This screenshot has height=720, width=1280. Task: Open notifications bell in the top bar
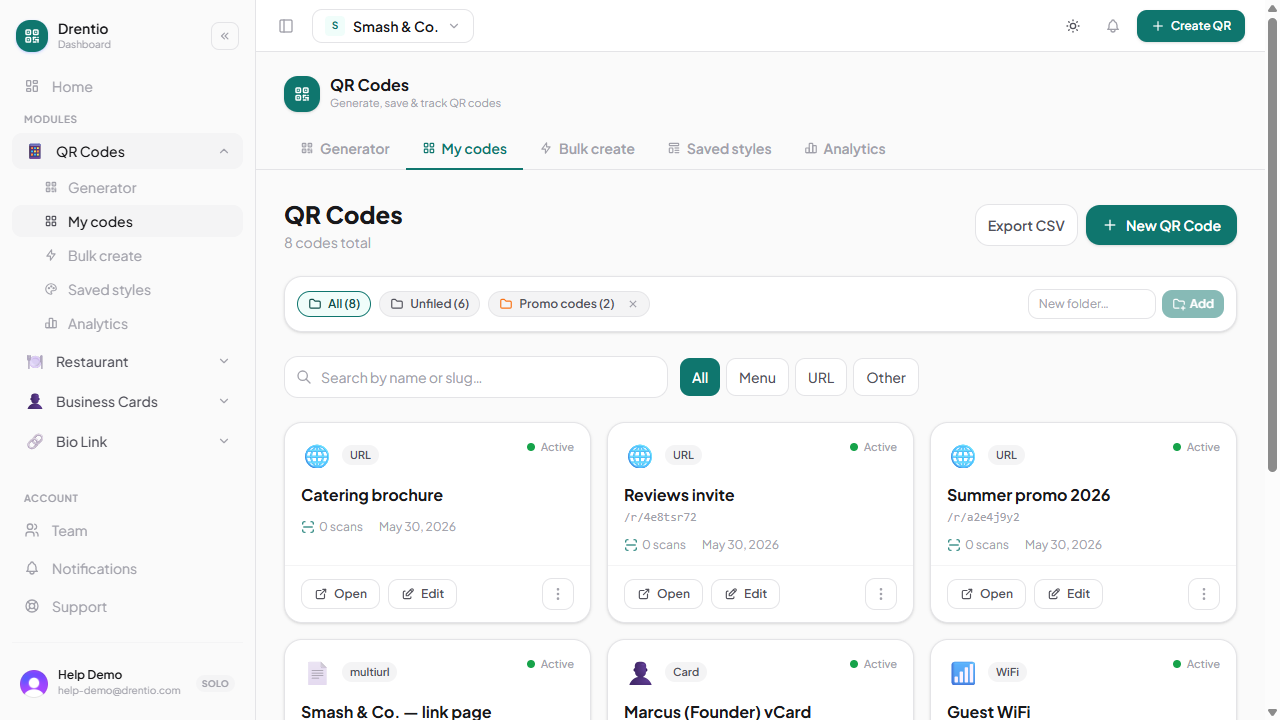tap(1113, 26)
